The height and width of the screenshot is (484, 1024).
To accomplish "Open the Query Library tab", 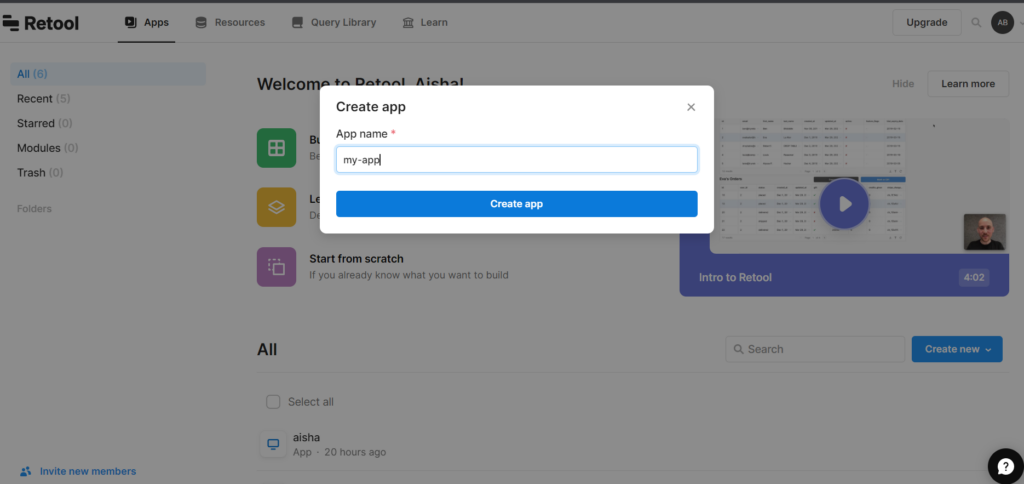I will tap(334, 22).
